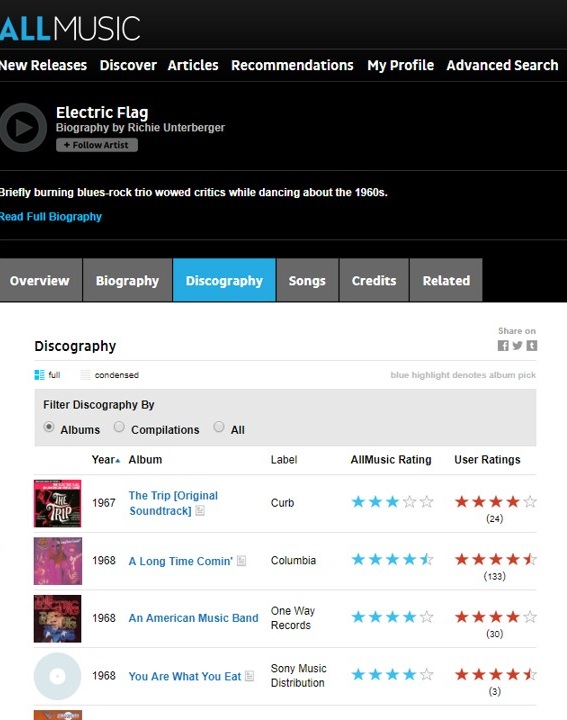Screen dimensions: 567x720
Task: Click Biography by Richie Unterberger text
Action: [140, 128]
